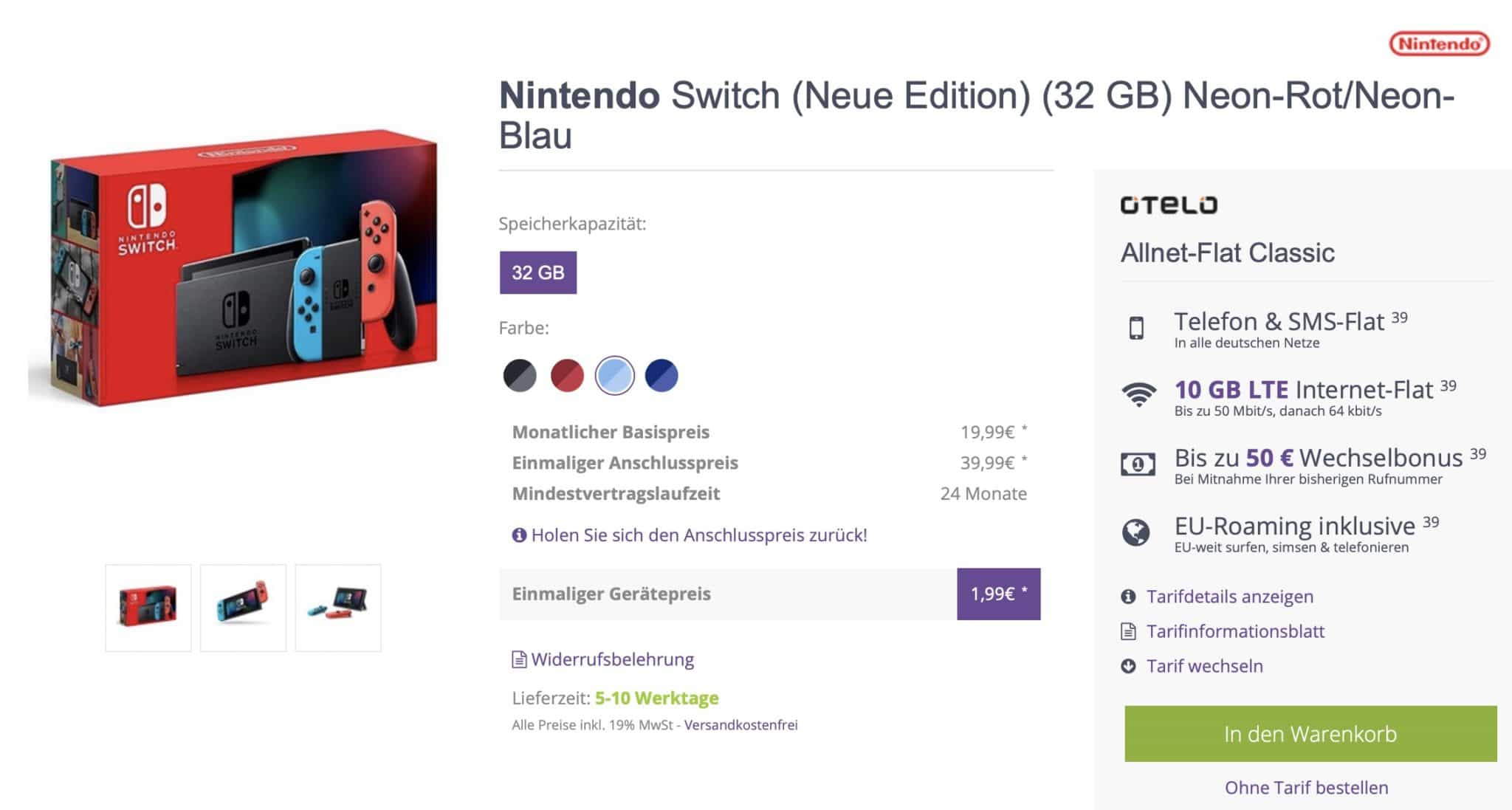The height and width of the screenshot is (810, 1512).
Task: Click the document icon next to Widerrufsbelehrung
Action: (x=519, y=659)
